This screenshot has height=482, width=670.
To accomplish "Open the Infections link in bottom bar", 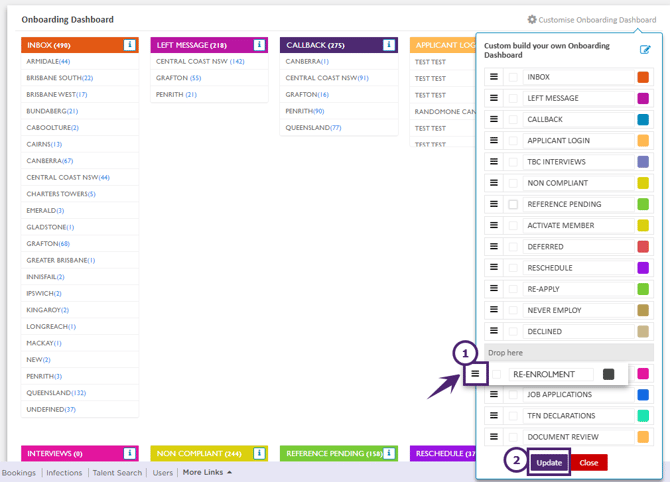I will [64, 473].
